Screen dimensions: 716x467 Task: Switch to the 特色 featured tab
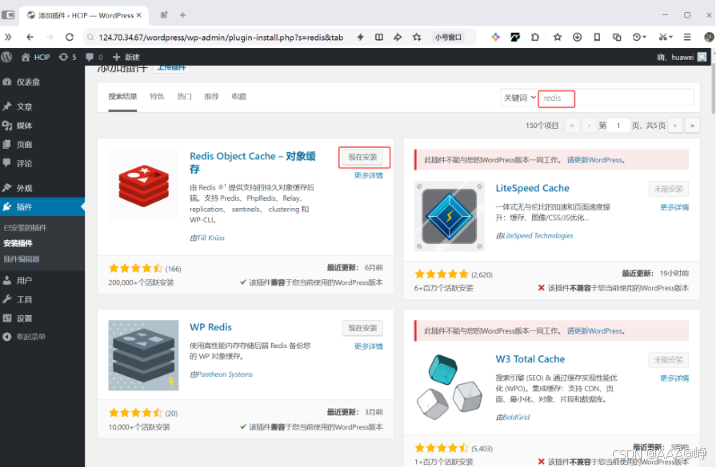pyautogui.click(x=157, y=96)
